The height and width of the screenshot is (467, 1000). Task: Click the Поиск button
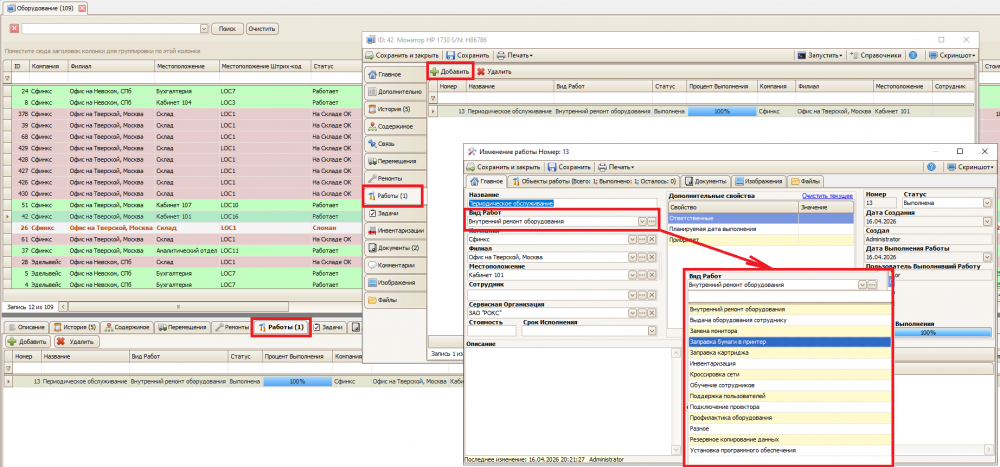tap(227, 29)
